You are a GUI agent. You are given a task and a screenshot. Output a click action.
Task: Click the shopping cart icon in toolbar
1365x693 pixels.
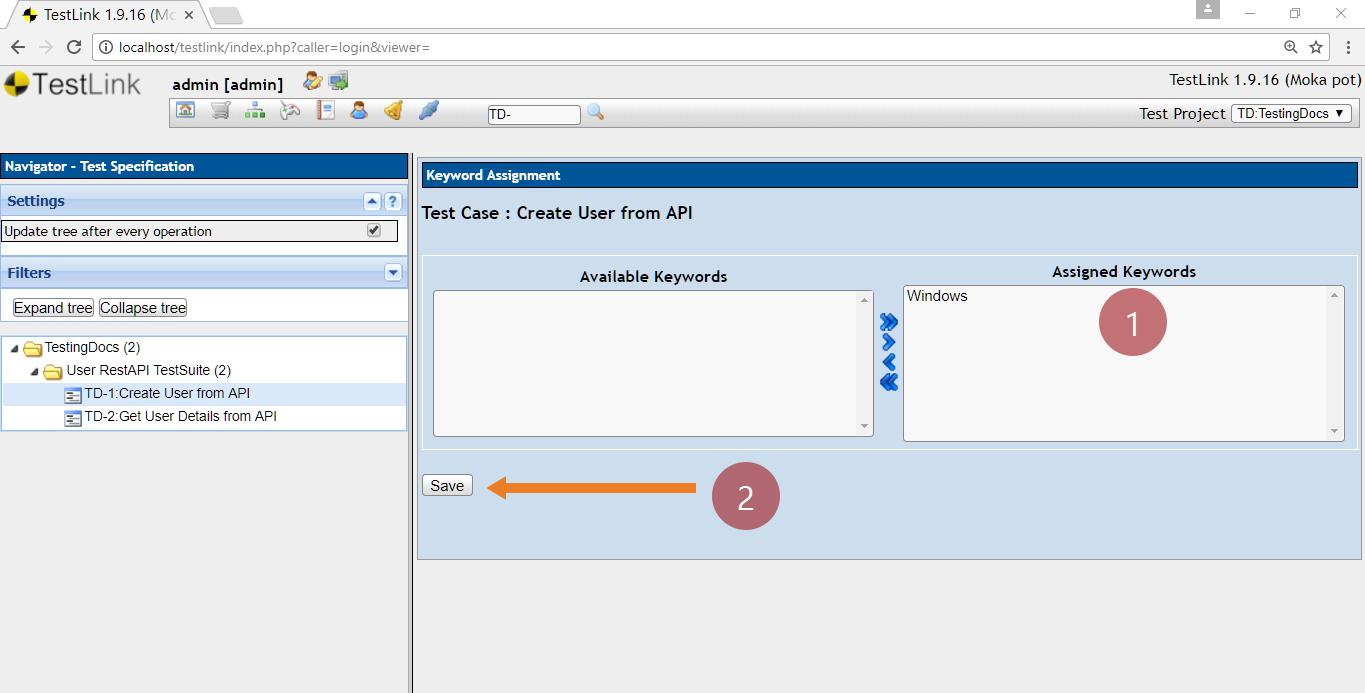pos(221,111)
